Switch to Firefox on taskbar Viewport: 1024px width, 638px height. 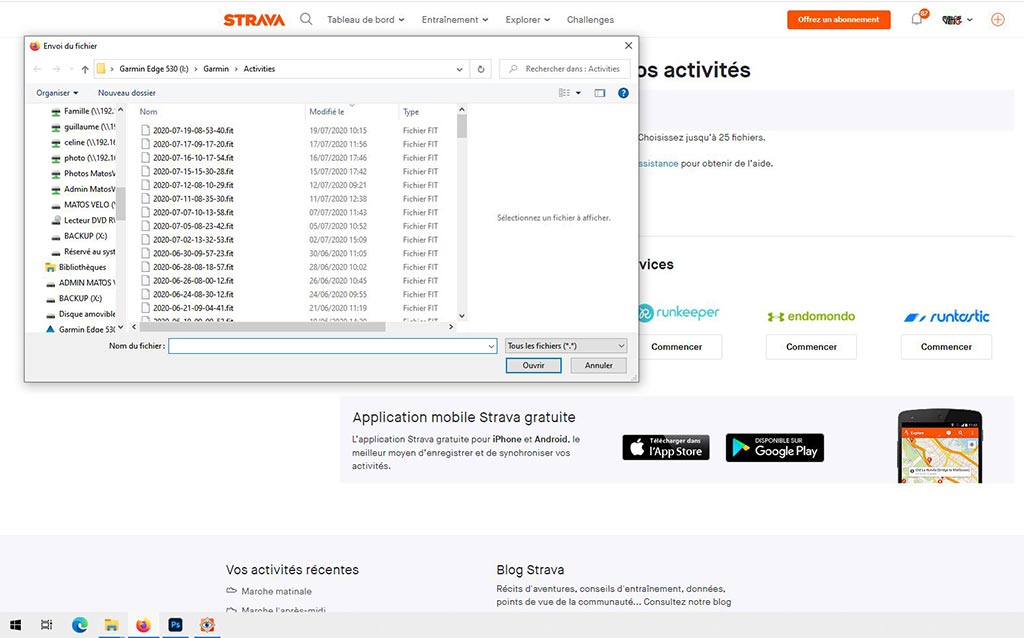point(143,625)
